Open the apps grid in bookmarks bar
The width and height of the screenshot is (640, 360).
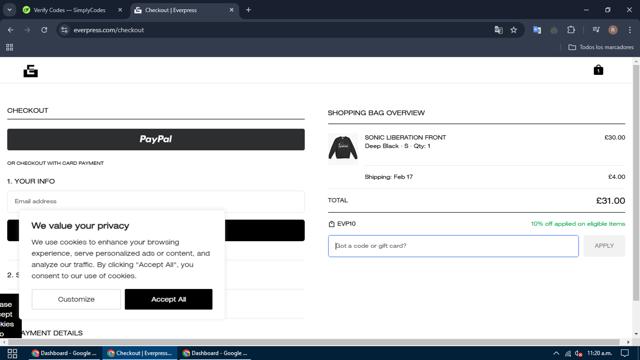(9, 47)
